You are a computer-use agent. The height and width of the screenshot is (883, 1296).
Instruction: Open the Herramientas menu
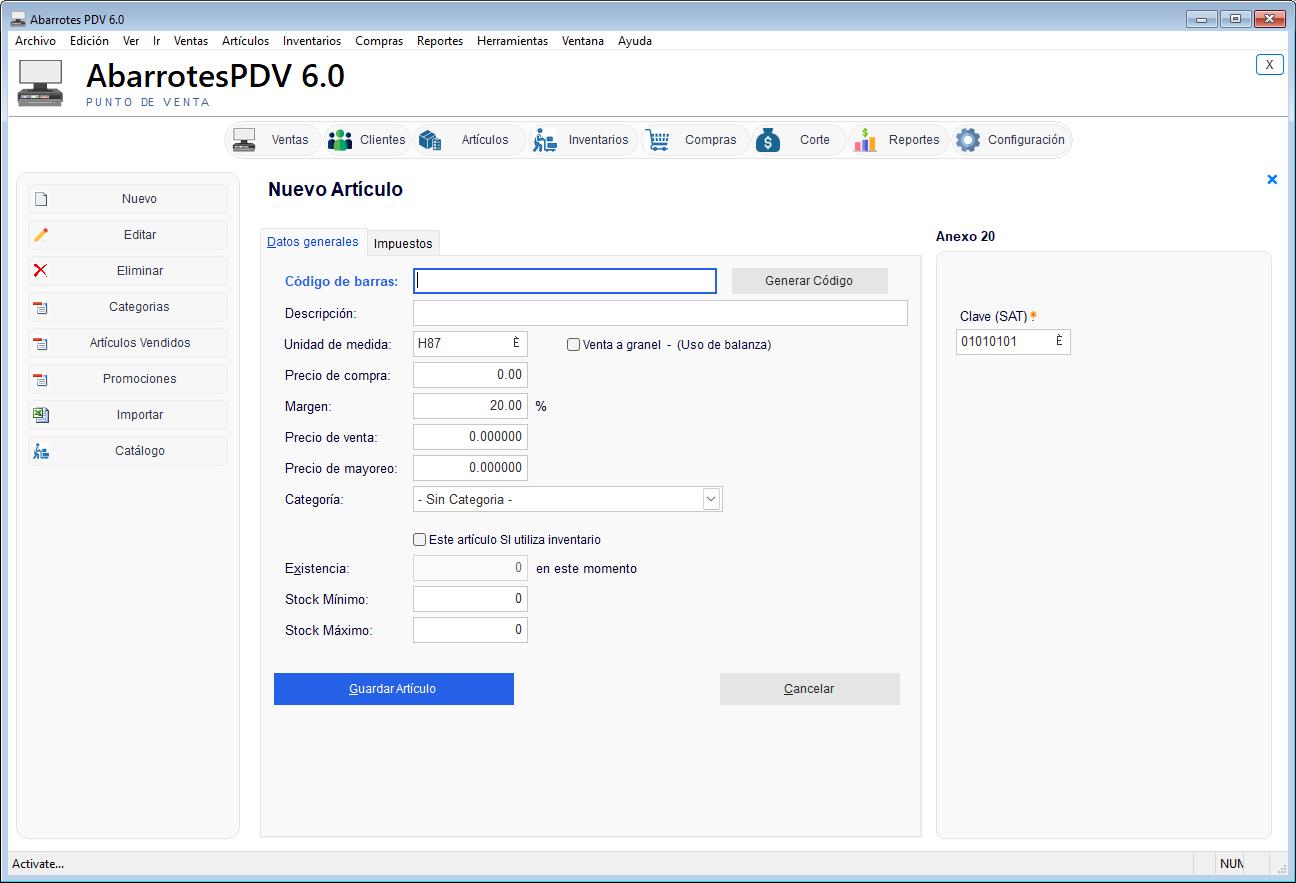tap(513, 41)
